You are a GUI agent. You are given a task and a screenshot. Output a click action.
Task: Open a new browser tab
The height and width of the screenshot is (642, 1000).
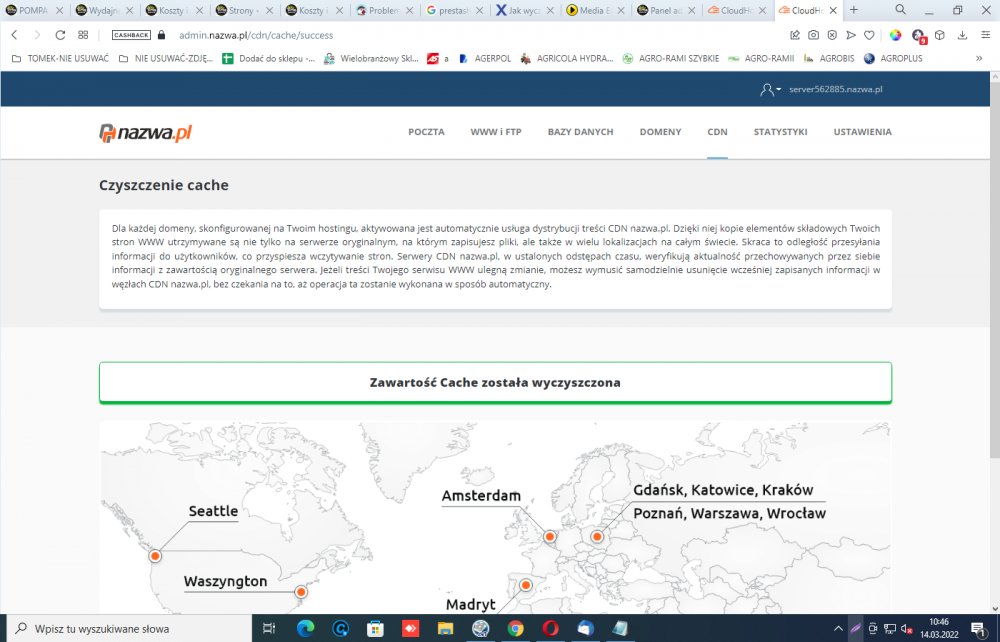coord(854,10)
